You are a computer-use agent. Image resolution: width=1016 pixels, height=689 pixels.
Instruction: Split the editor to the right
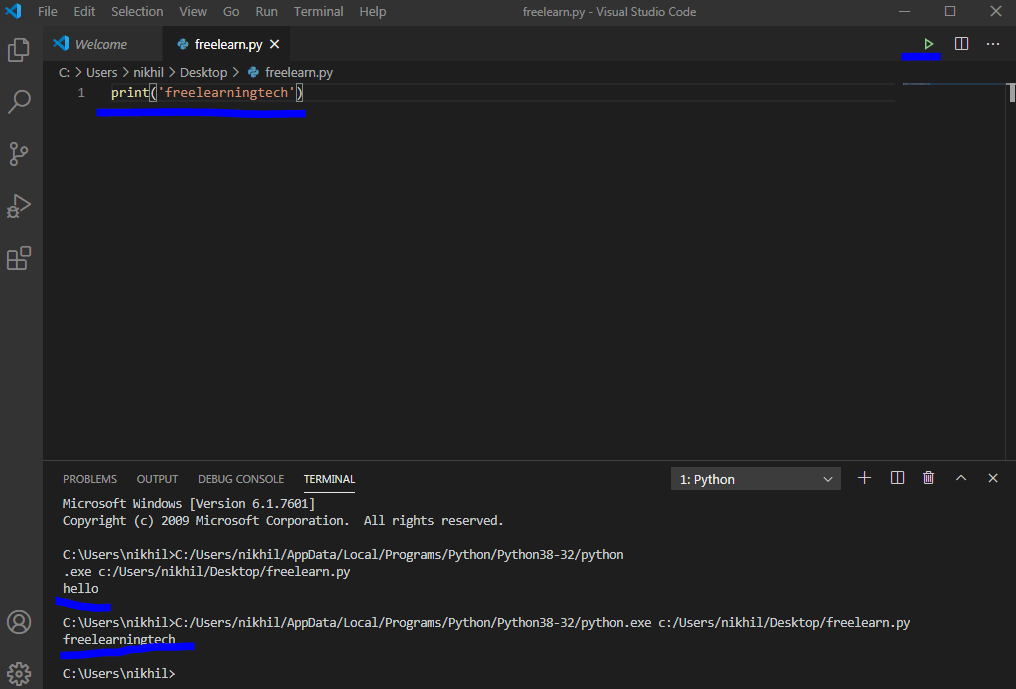pyautogui.click(x=962, y=44)
